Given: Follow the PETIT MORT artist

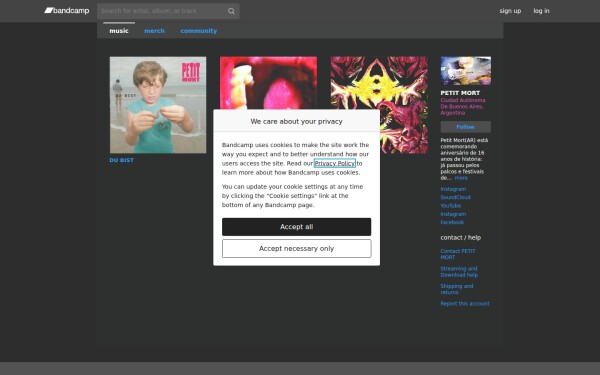Looking at the screenshot, I should pyautogui.click(x=466, y=127).
